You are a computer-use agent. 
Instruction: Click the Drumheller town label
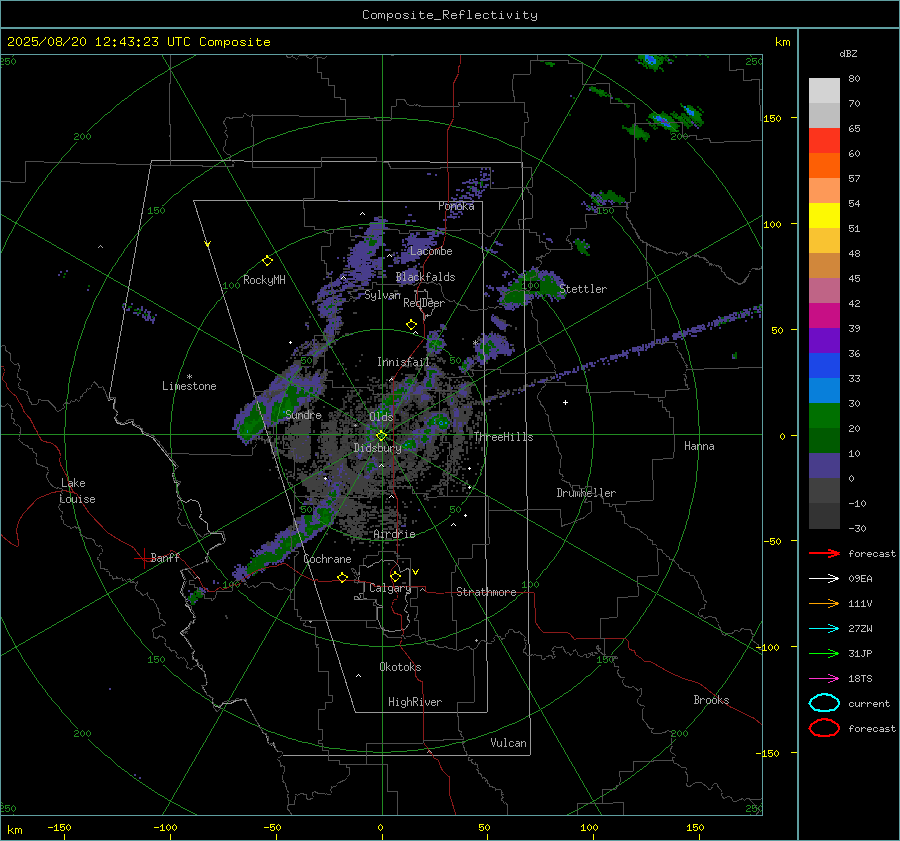[x=586, y=493]
